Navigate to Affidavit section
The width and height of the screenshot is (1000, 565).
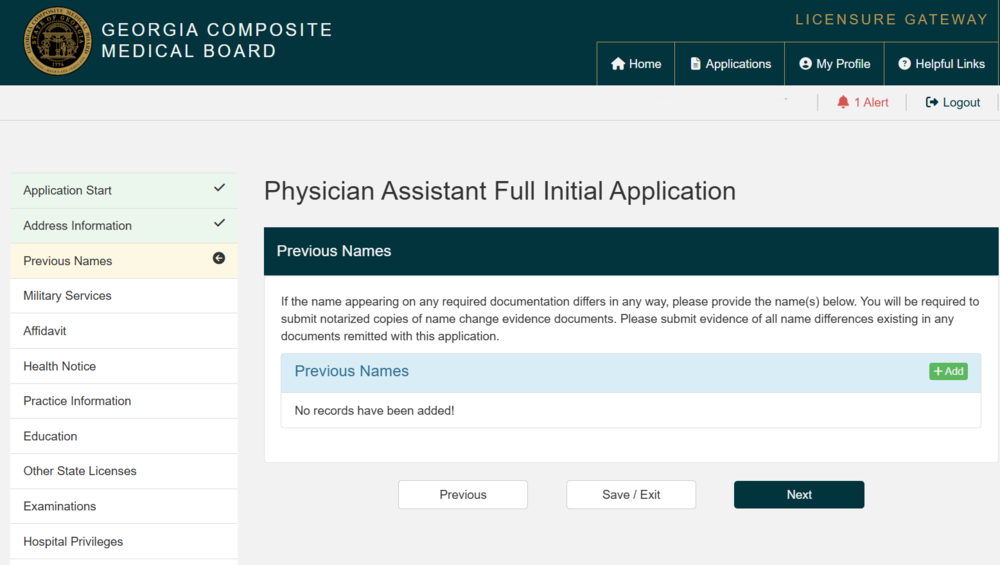point(45,331)
